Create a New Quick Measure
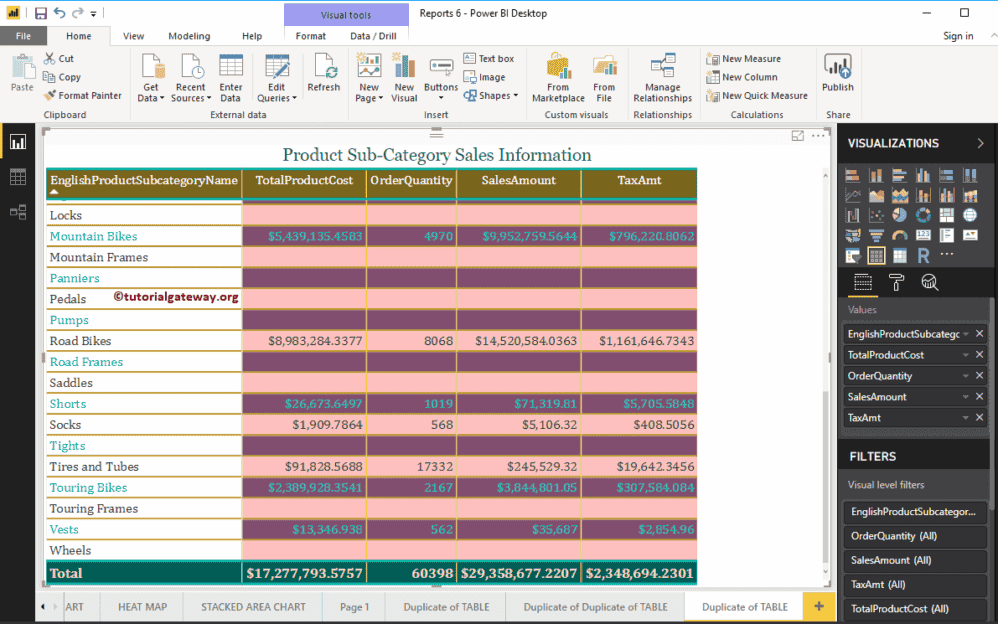This screenshot has height=624, width=998. click(x=757, y=96)
